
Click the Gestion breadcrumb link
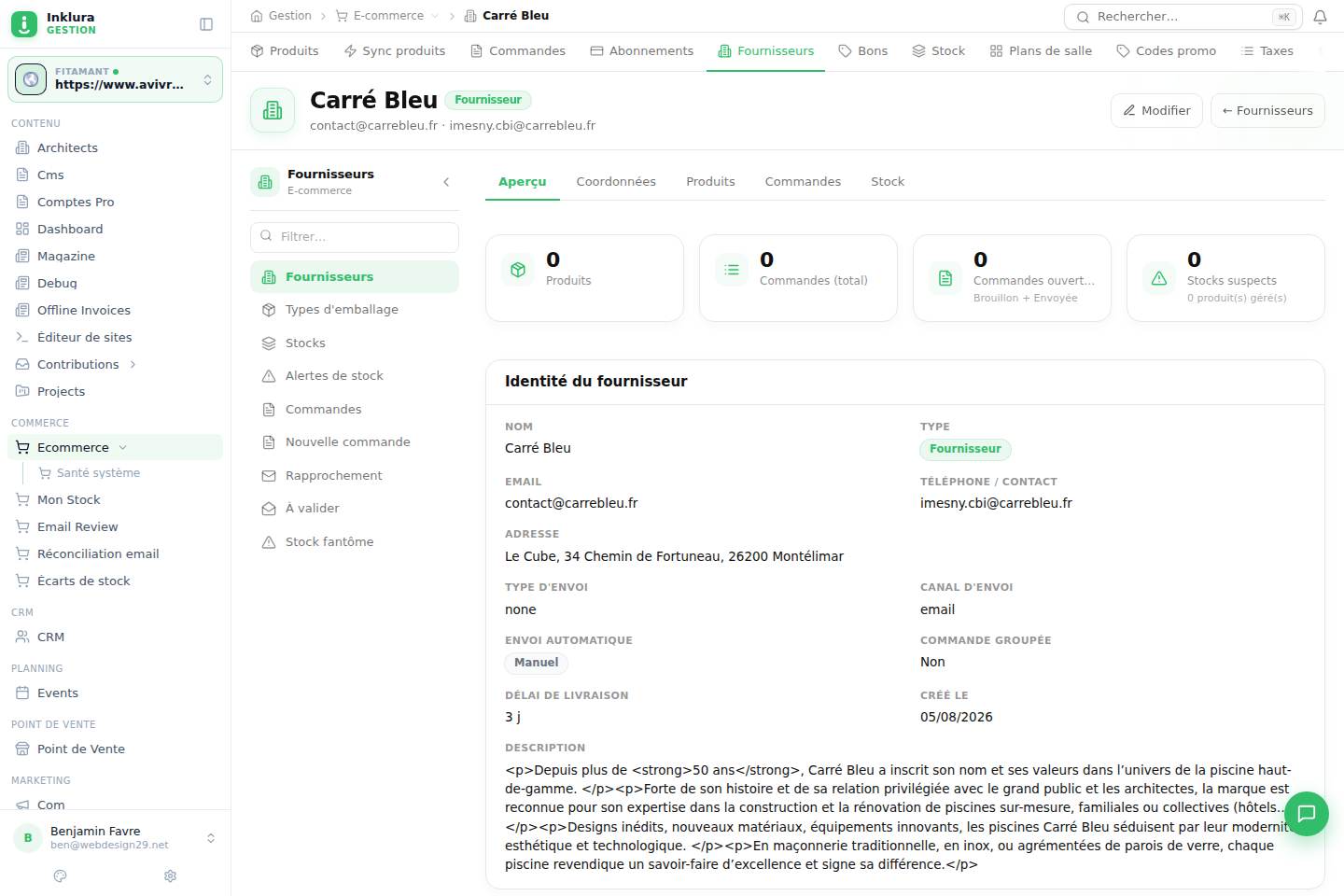coord(281,16)
